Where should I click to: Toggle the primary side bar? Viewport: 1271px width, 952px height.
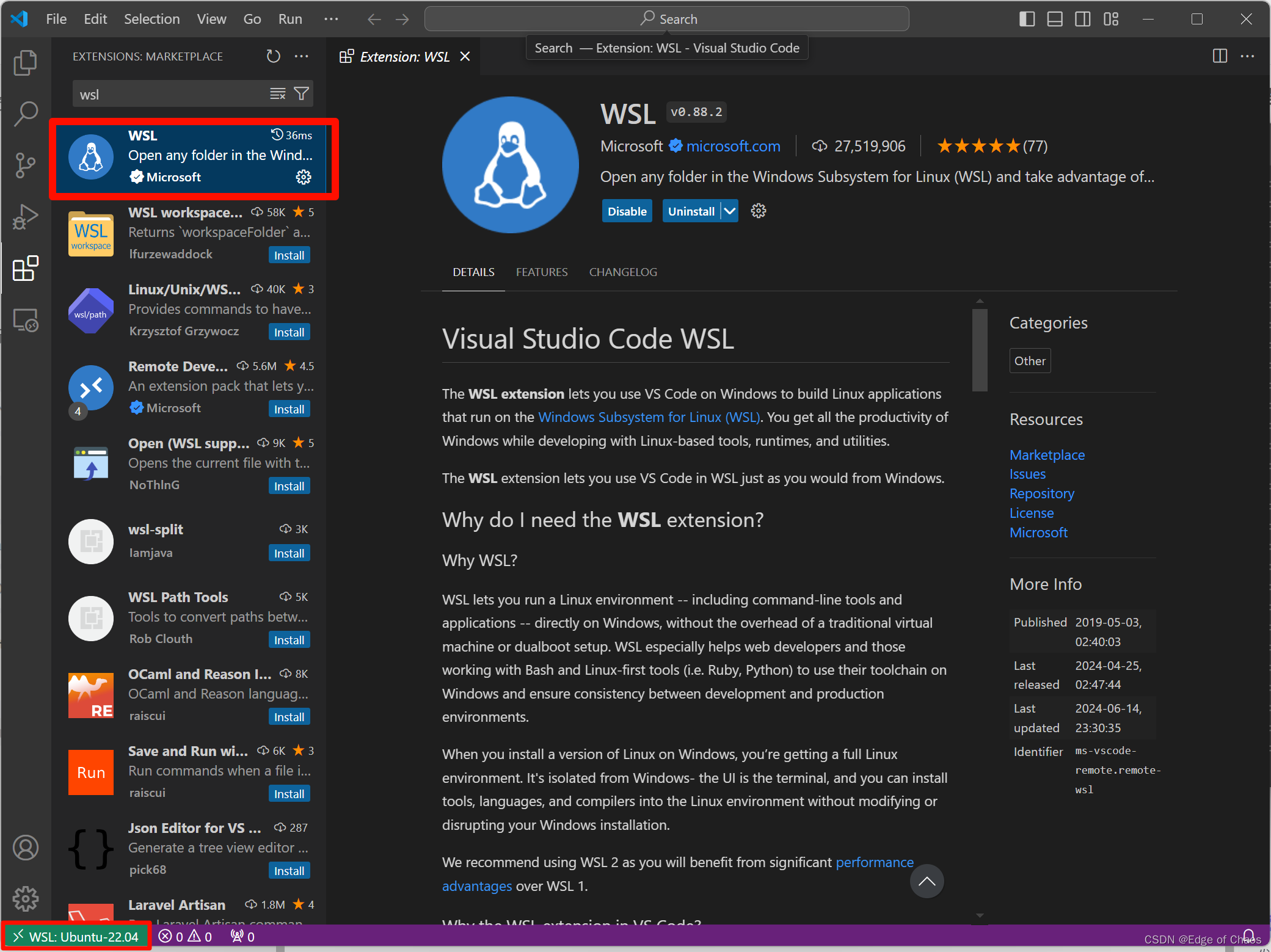coord(1027,19)
